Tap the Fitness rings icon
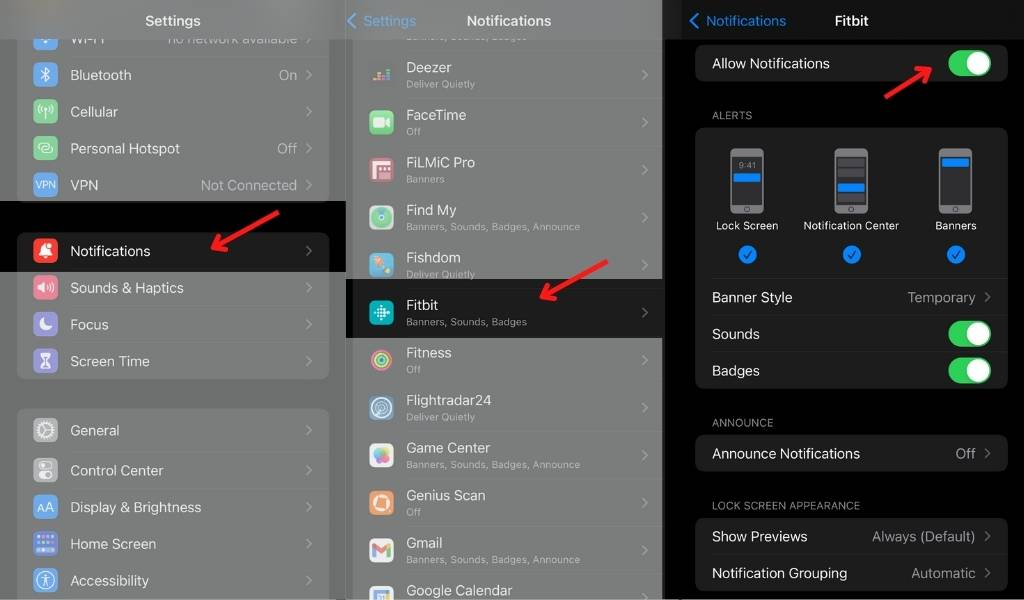The height and width of the screenshot is (600, 1024). point(381,360)
